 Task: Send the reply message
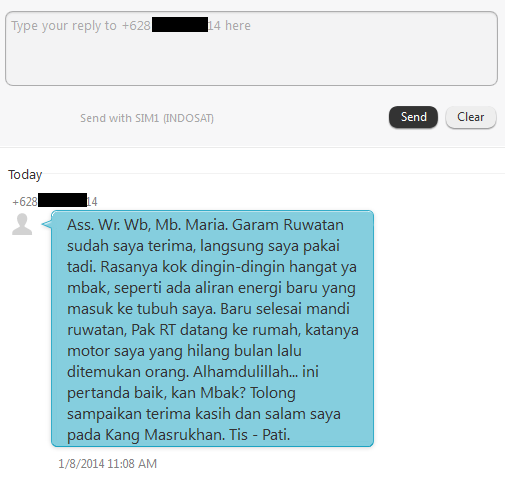click(413, 117)
